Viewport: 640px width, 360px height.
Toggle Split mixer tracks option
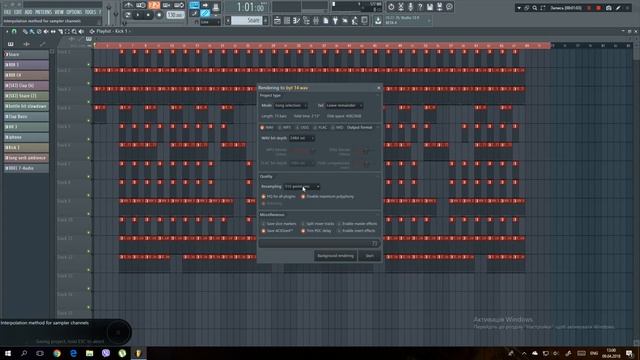318,224
